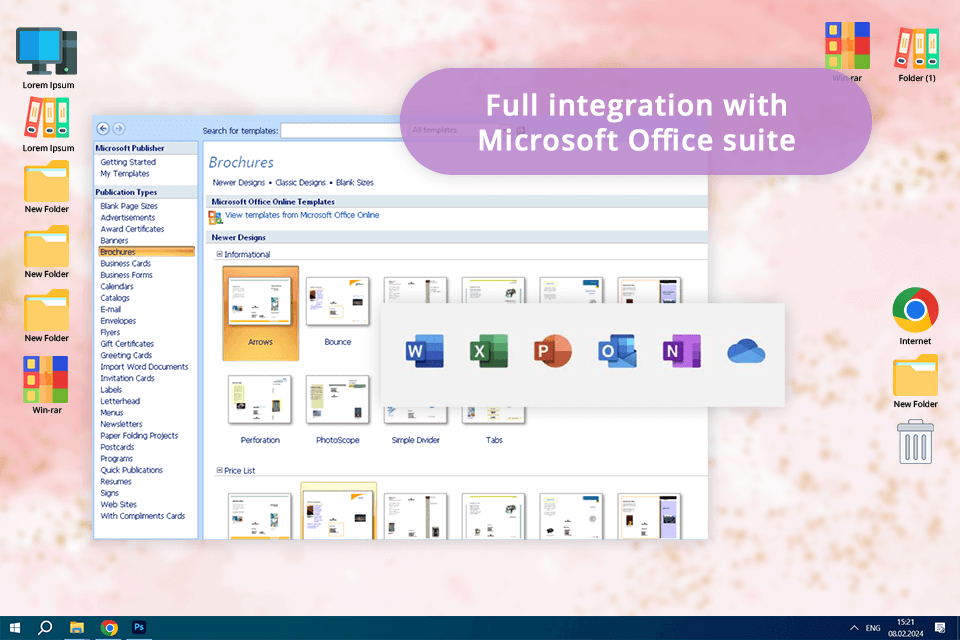Open the New Folder below Internet icon
Viewport: 960px width, 640px height.
tap(915, 375)
